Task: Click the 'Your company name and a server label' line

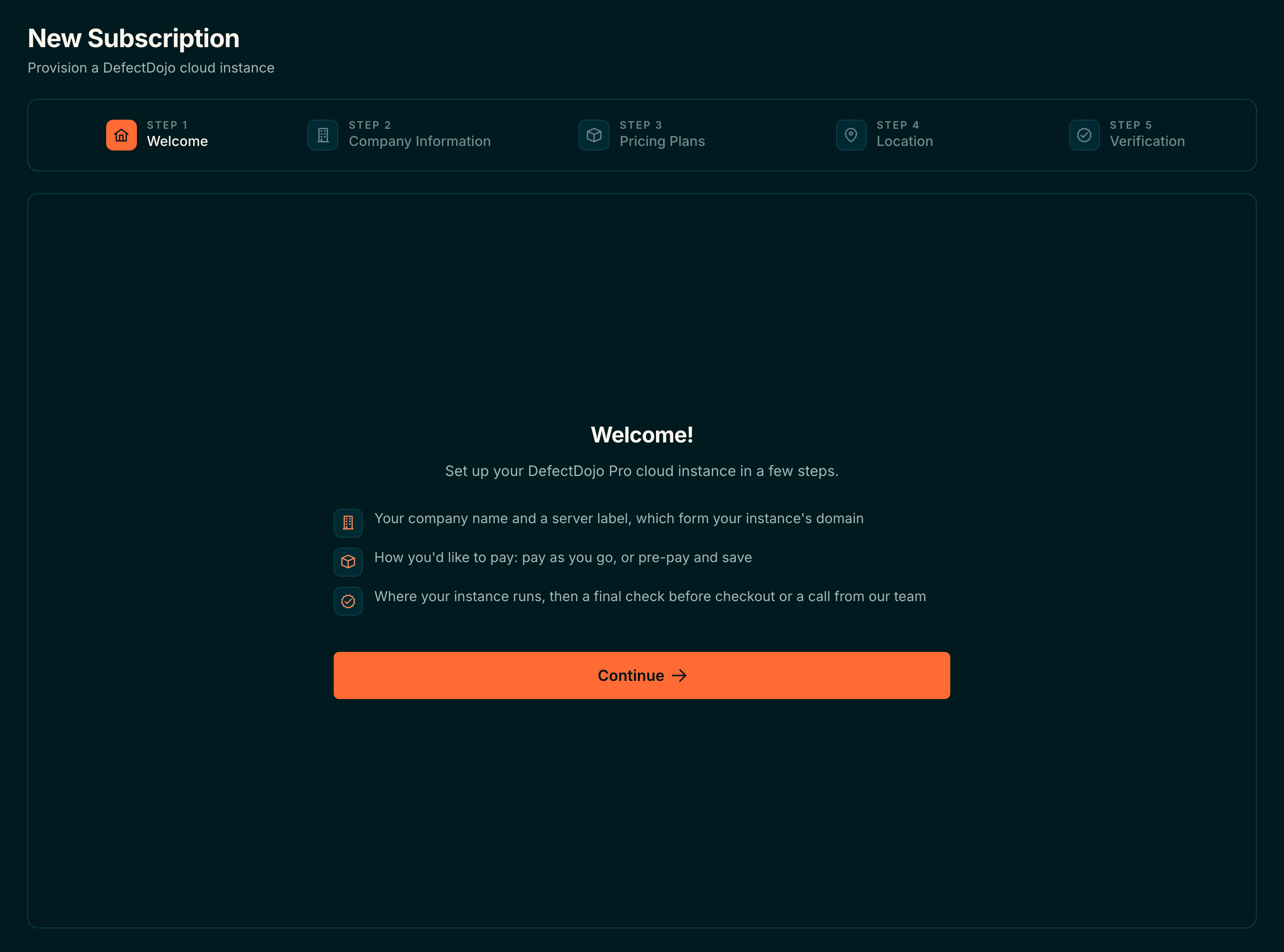Action: click(x=619, y=519)
